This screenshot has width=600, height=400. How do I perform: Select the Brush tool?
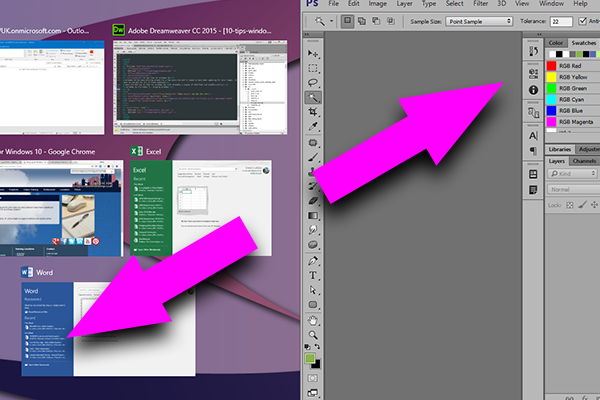pos(313,157)
